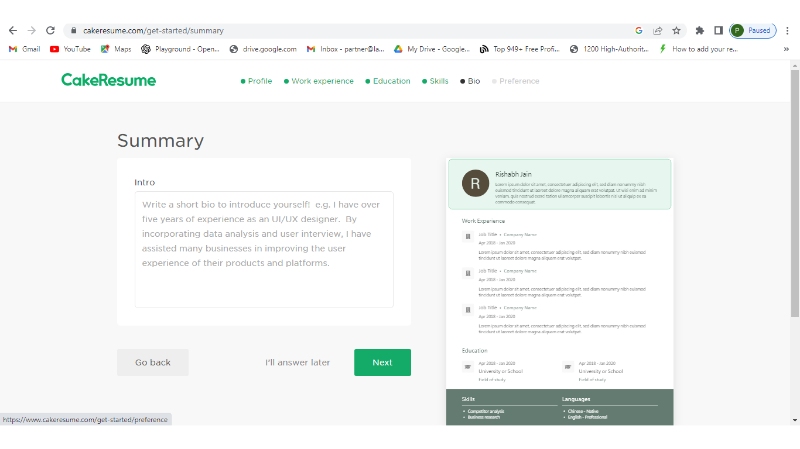Click the CakeResume logo
800x449 pixels.
(108, 80)
